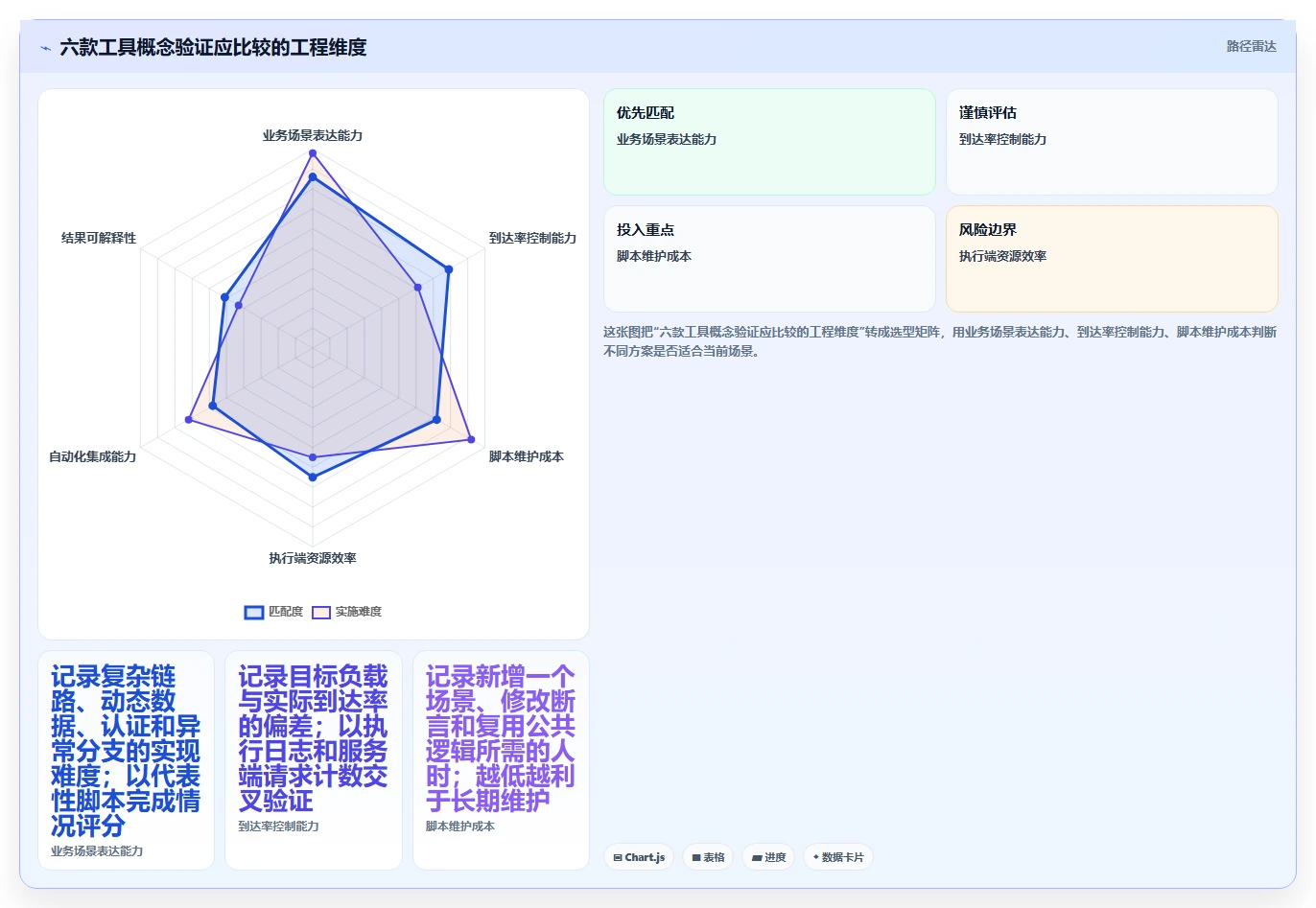This screenshot has height=908, width=1316.
Task: Select the 表格 tag chip
Action: 708,857
